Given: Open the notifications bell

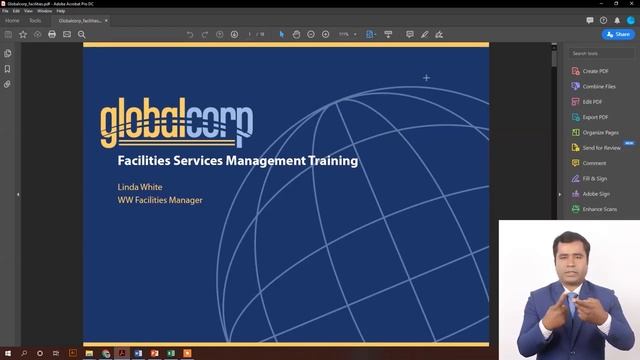Looking at the screenshot, I should (x=617, y=20).
